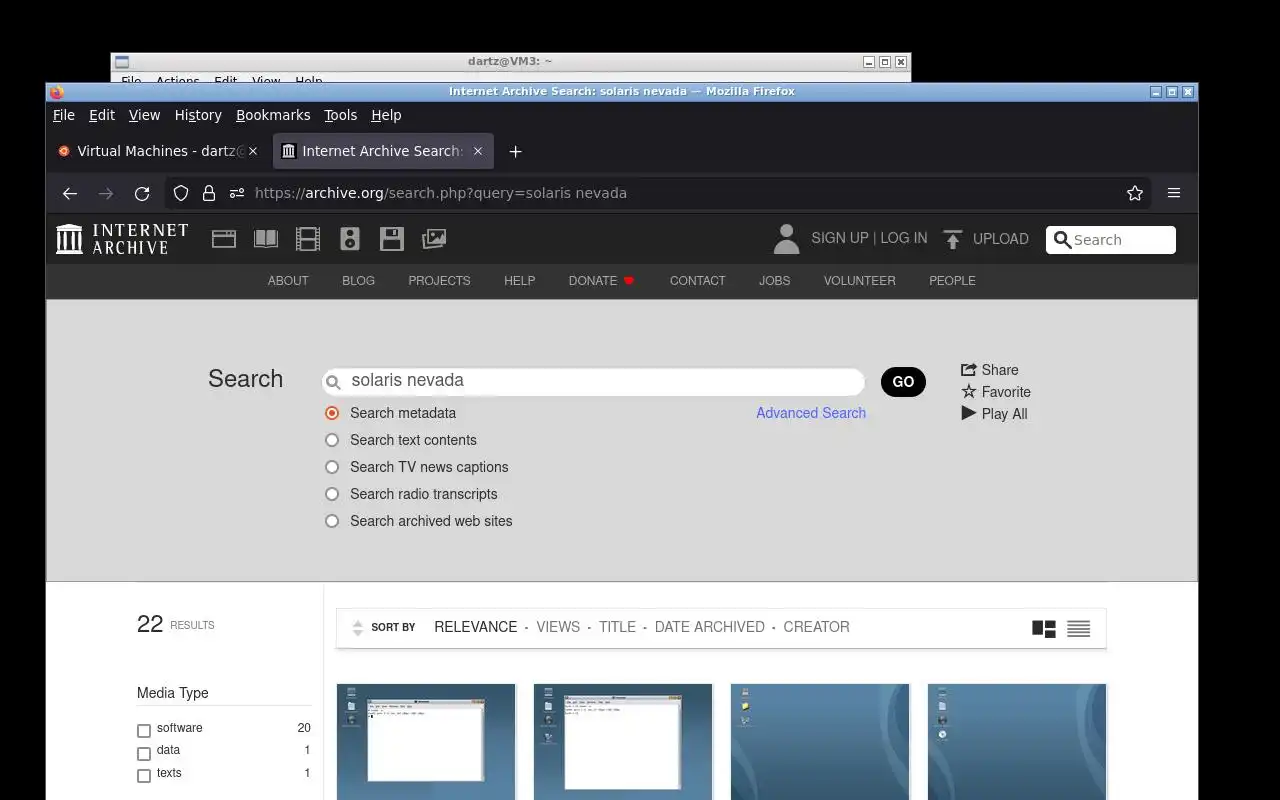Show site security padlock info
The width and height of the screenshot is (1280, 800).
tap(209, 193)
